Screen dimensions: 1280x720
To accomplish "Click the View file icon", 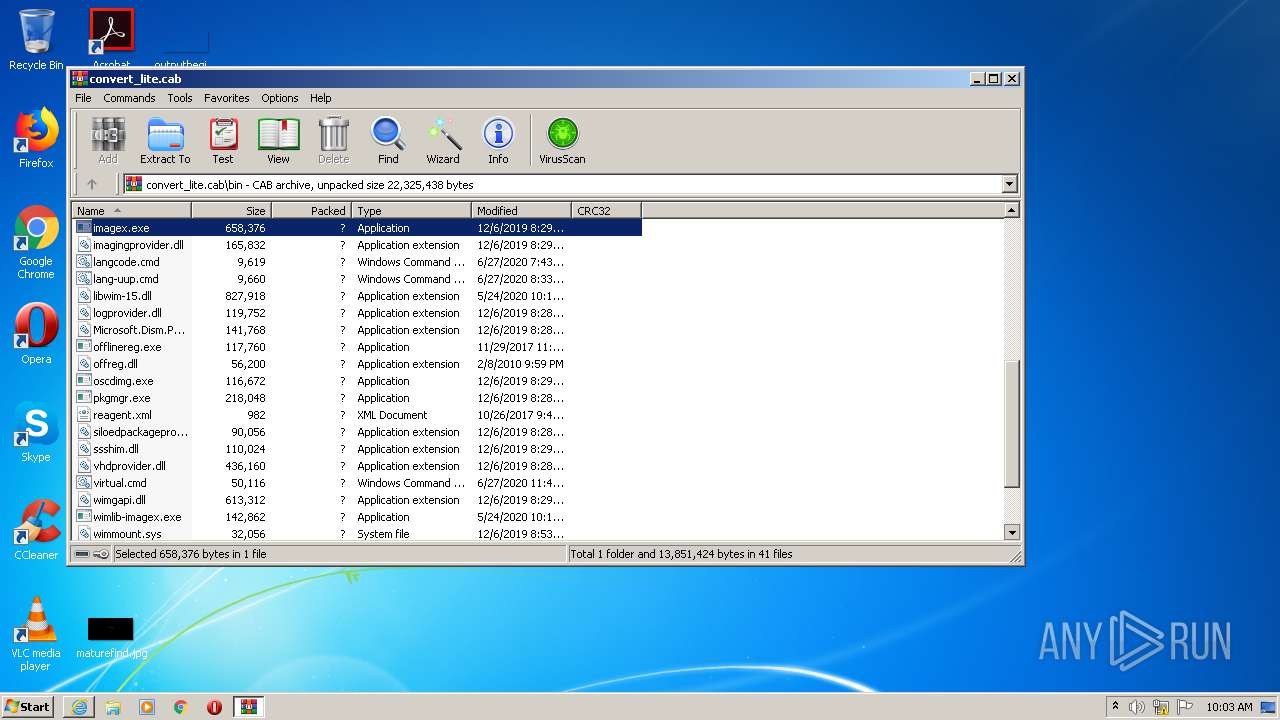I will pos(278,141).
